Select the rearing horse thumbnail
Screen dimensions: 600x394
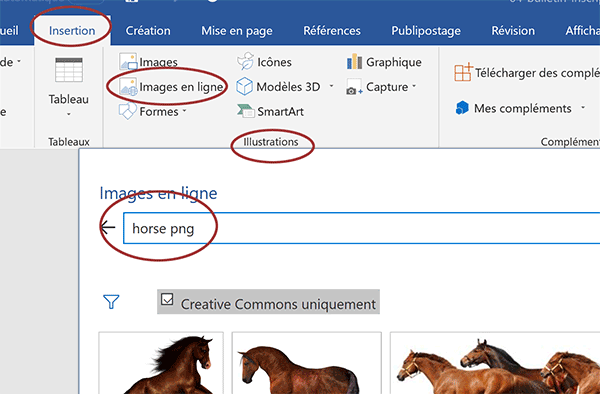click(x=161, y=363)
